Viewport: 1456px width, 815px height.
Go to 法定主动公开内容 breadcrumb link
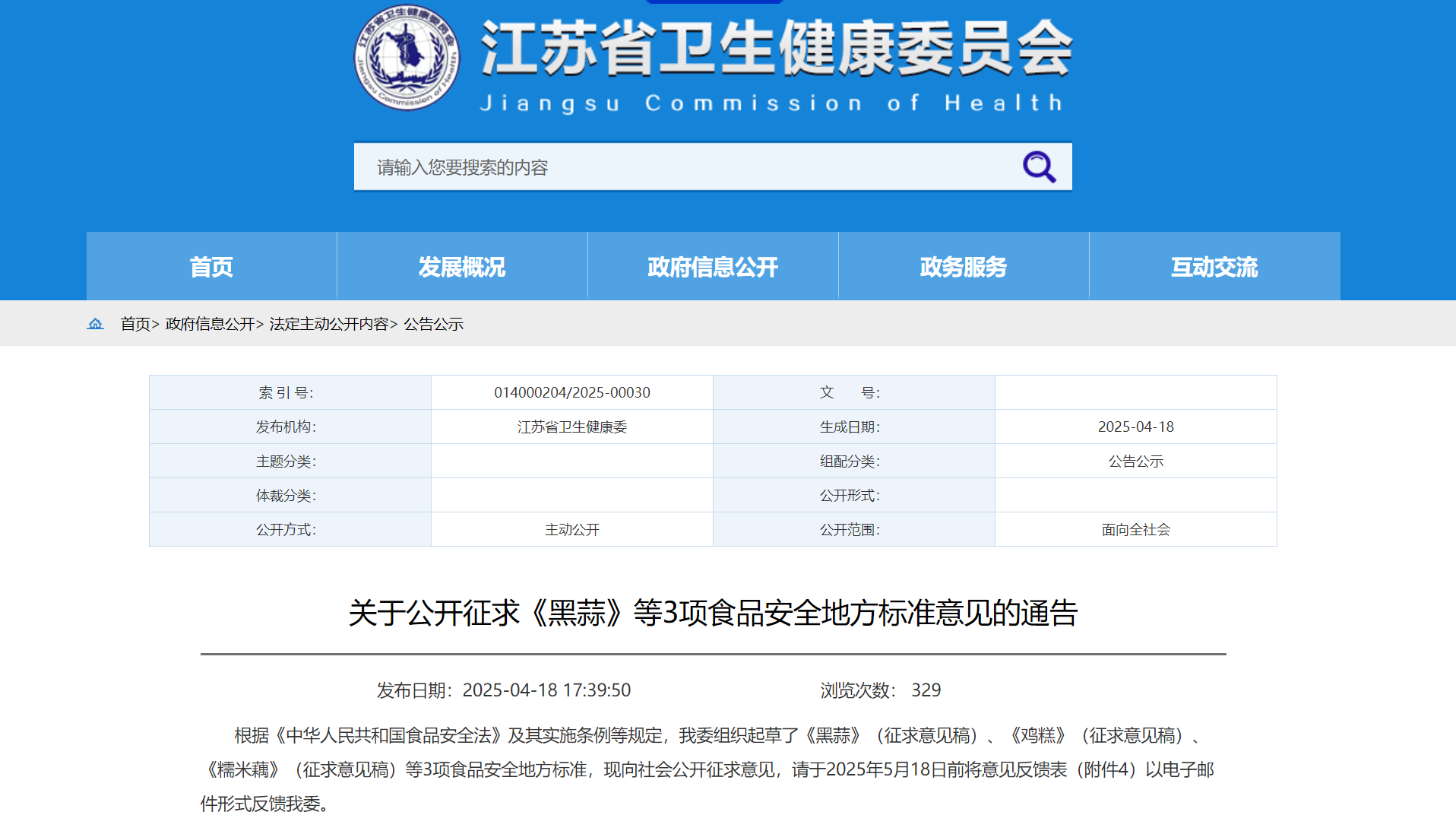328,324
